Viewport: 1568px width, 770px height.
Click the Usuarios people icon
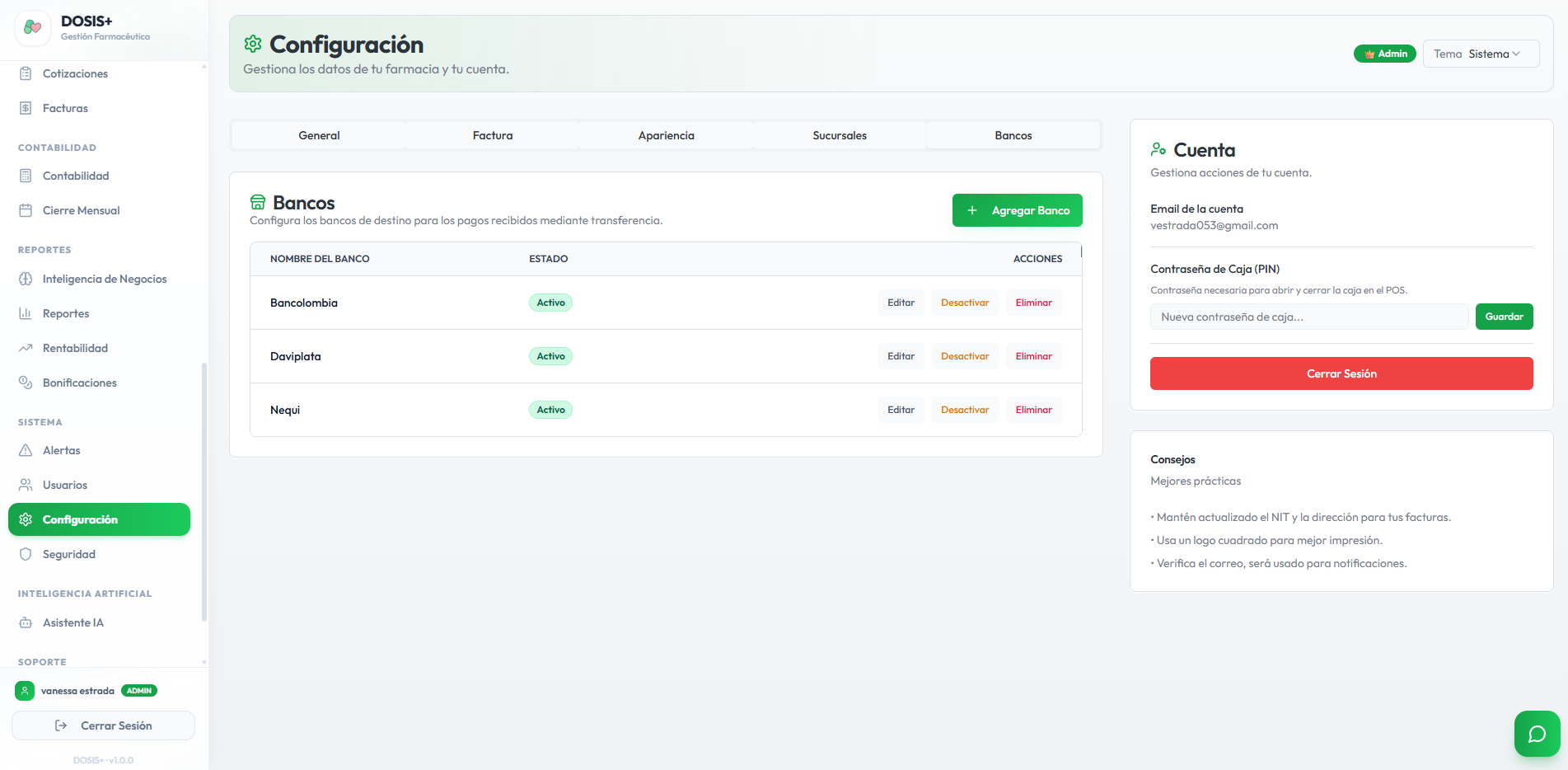click(x=26, y=485)
